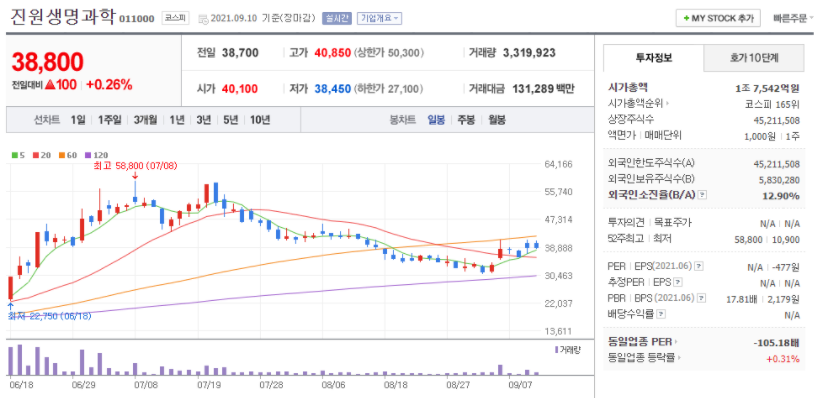Click the 저가 value 38,450
This screenshot has width=814, height=398.
coord(333,89)
